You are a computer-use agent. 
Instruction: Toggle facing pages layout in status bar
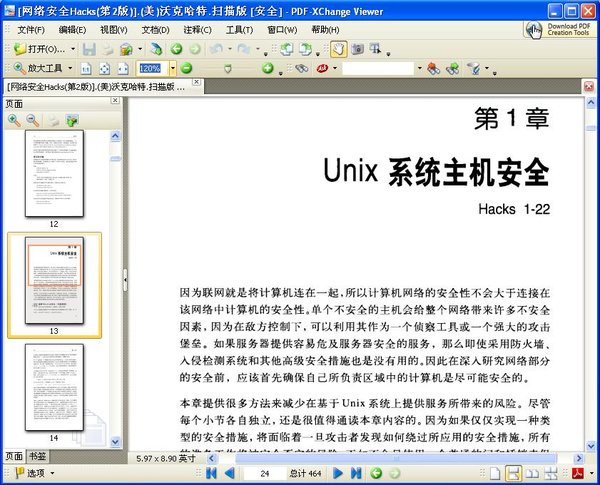click(532, 473)
